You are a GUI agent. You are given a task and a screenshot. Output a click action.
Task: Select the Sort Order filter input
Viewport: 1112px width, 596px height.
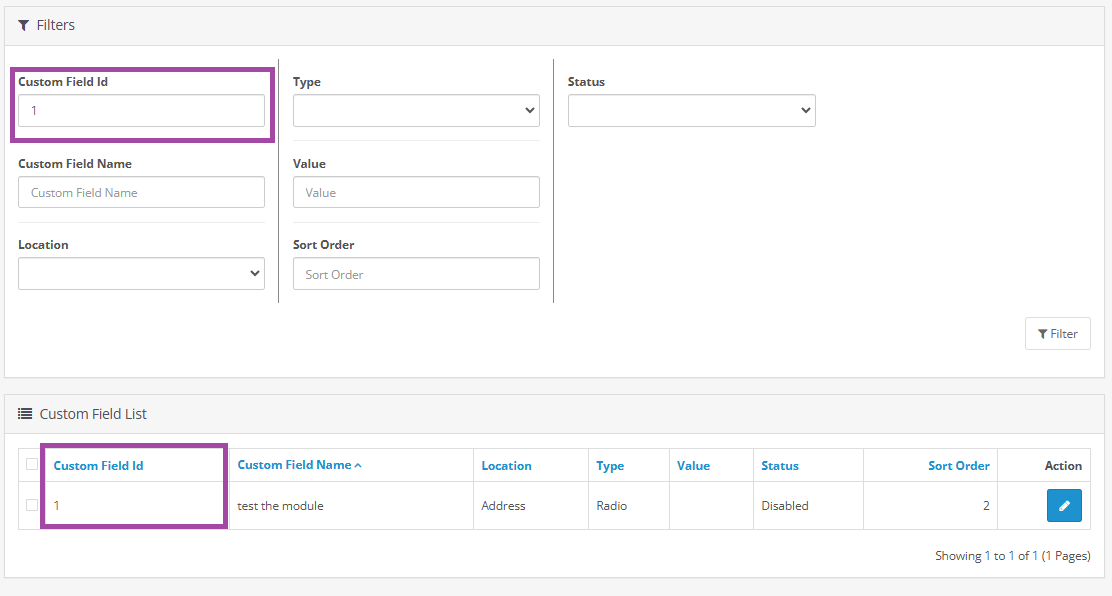pyautogui.click(x=416, y=274)
